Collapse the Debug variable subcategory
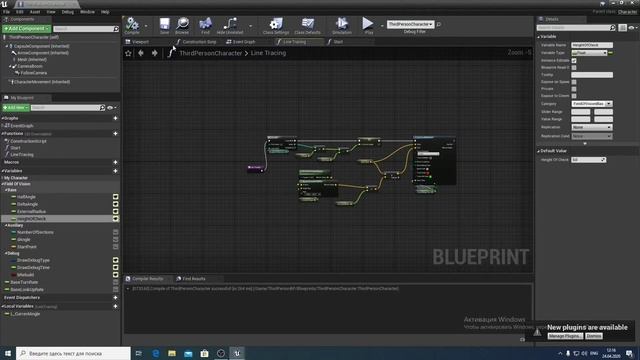 click(6, 253)
